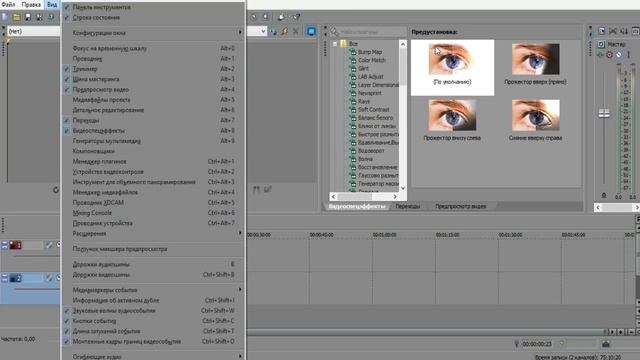Expand the Расширения submenu
Viewport: 640px width, 360px height.
pyautogui.click(x=153, y=233)
